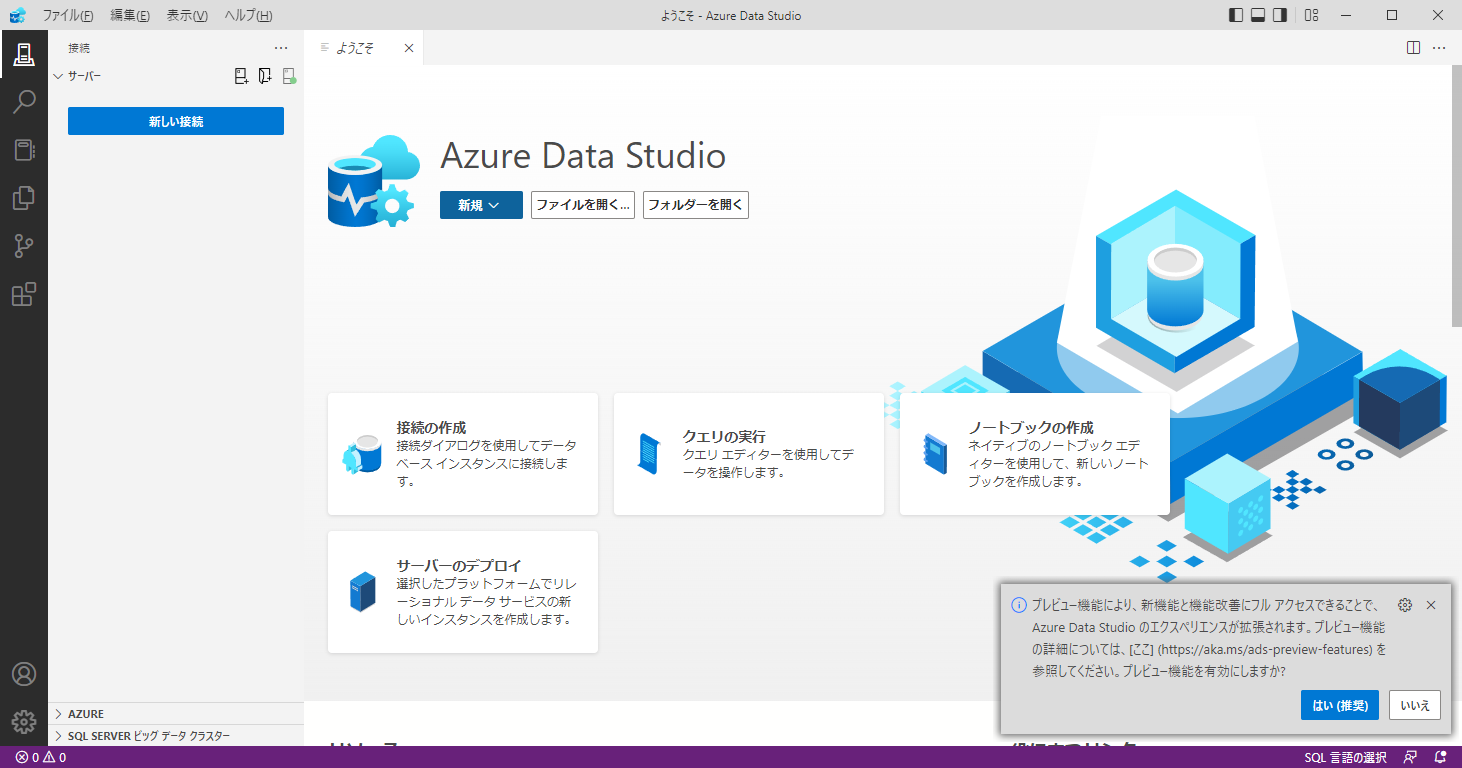Open the Notebooks view in activity bar
The height and width of the screenshot is (768, 1462).
coord(24,150)
